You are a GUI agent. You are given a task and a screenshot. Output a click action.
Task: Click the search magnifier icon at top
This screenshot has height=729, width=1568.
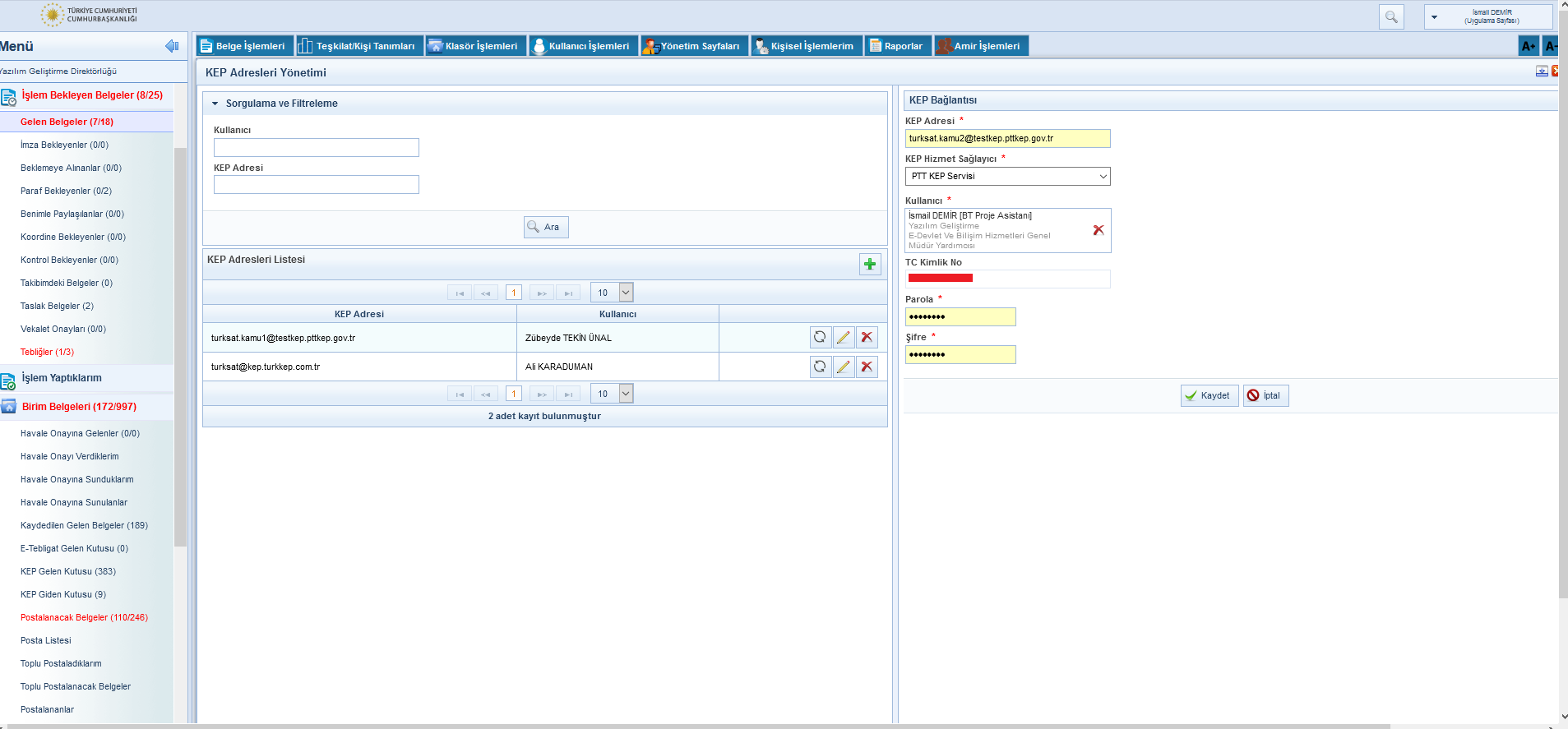(1390, 16)
